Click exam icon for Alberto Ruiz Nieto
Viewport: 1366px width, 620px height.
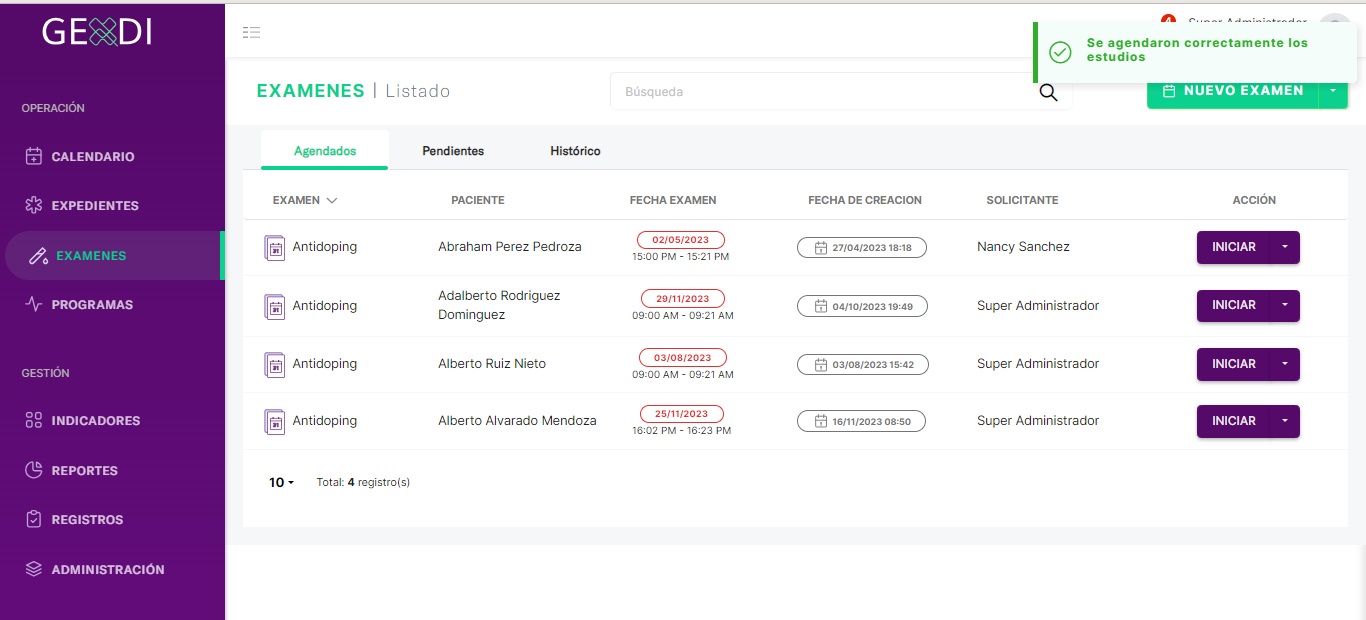274,364
